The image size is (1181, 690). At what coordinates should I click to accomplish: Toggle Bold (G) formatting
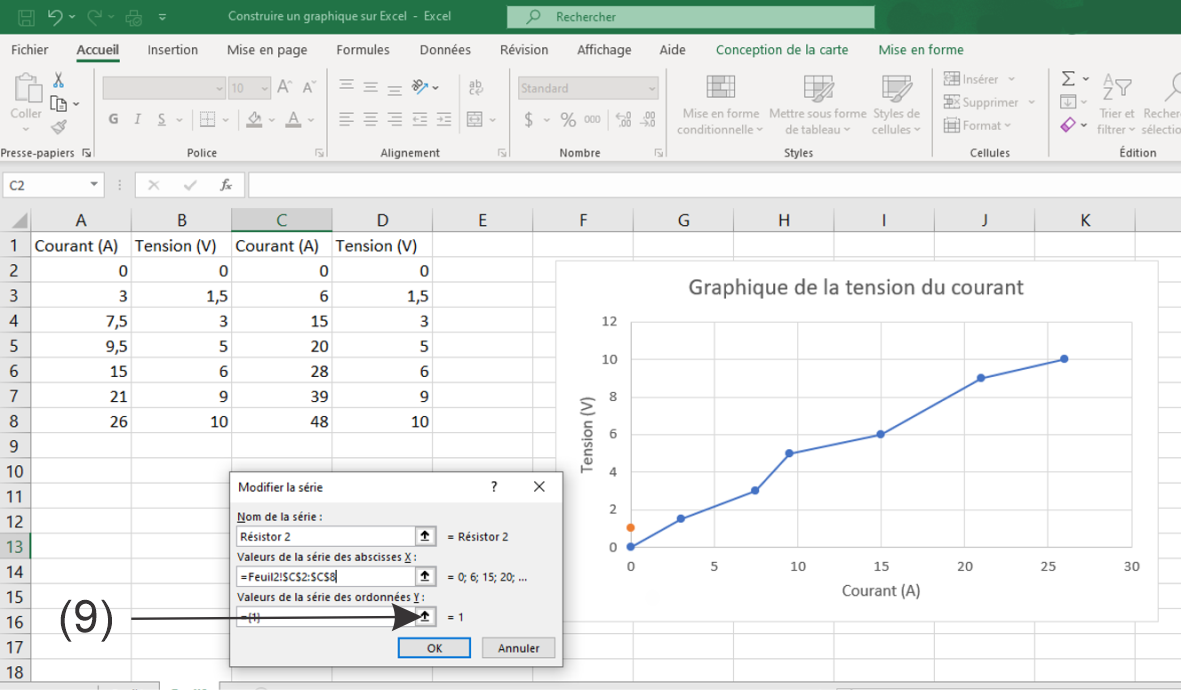coord(113,120)
